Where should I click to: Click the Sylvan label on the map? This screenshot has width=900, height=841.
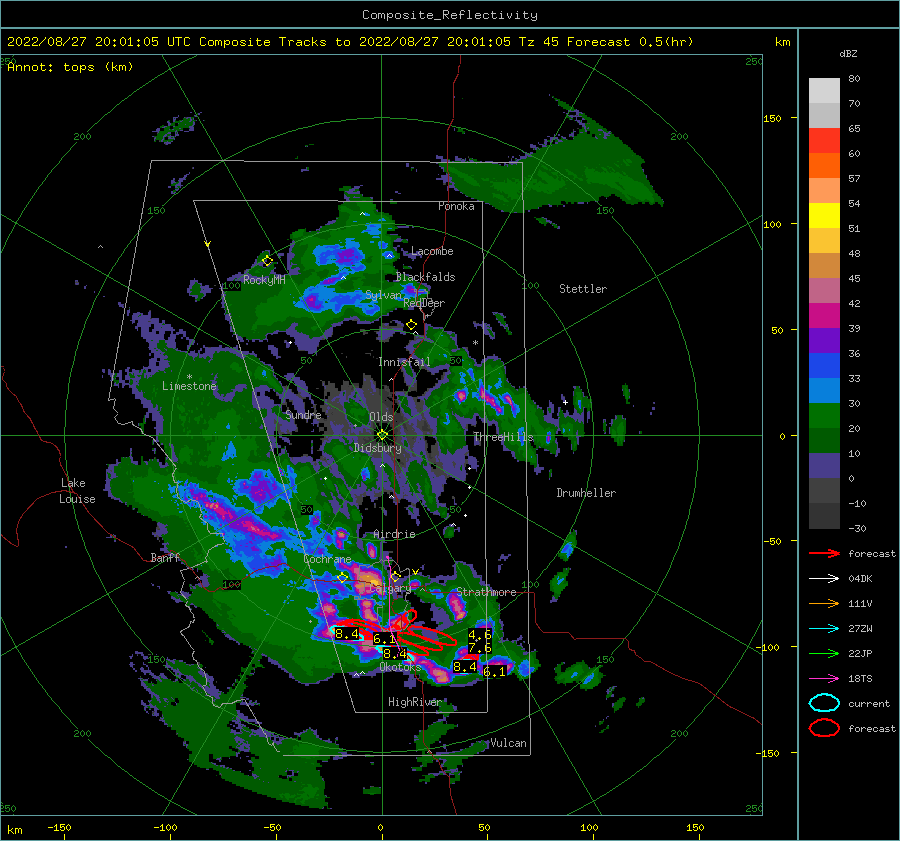pos(383,295)
